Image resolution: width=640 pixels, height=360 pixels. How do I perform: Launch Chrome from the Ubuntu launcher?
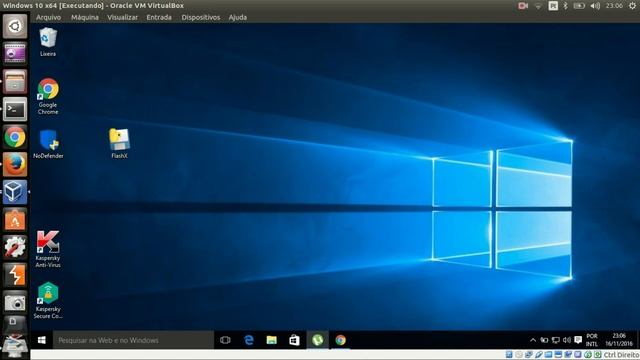click(15, 137)
